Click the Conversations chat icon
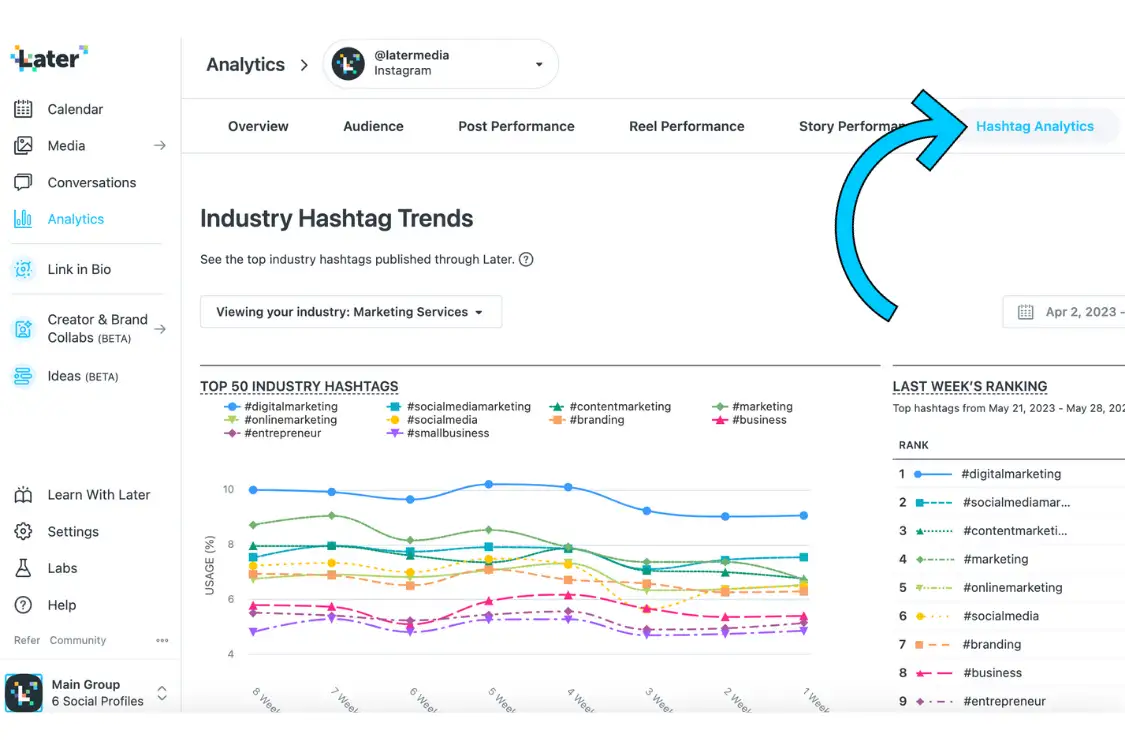This screenshot has height=750, width=1125. (23, 182)
